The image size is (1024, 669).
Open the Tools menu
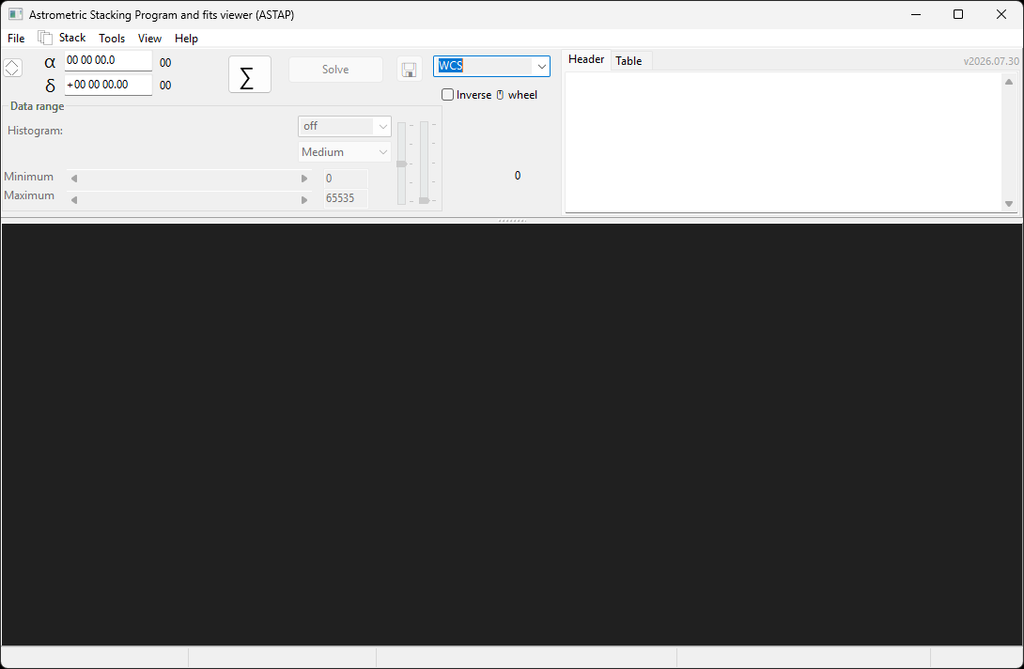pyautogui.click(x=112, y=39)
